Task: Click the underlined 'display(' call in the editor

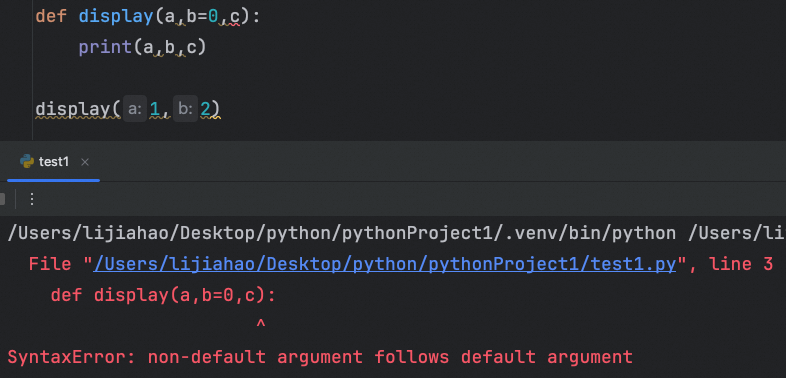Action: [x=78, y=109]
